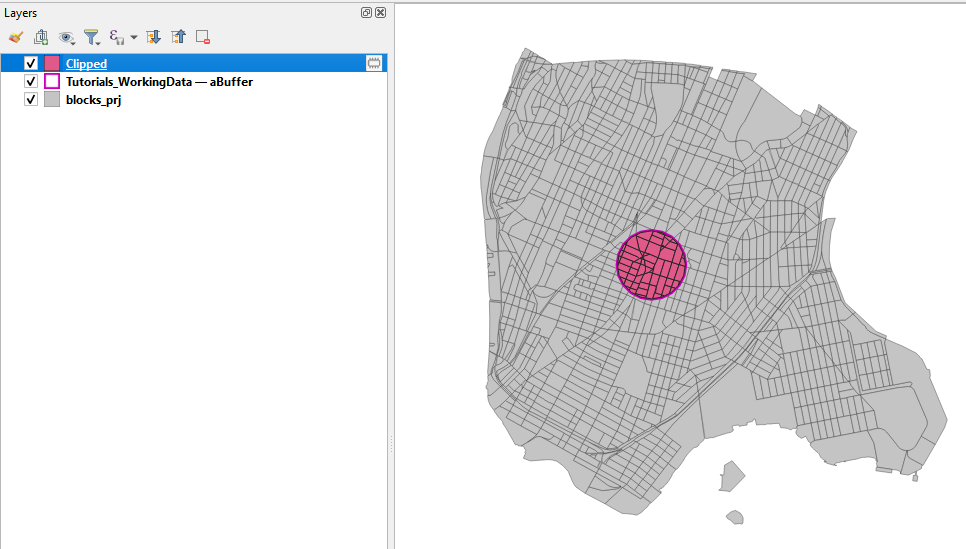The image size is (966, 549).
Task: Click the Collapse All layers icon
Action: (x=178, y=37)
